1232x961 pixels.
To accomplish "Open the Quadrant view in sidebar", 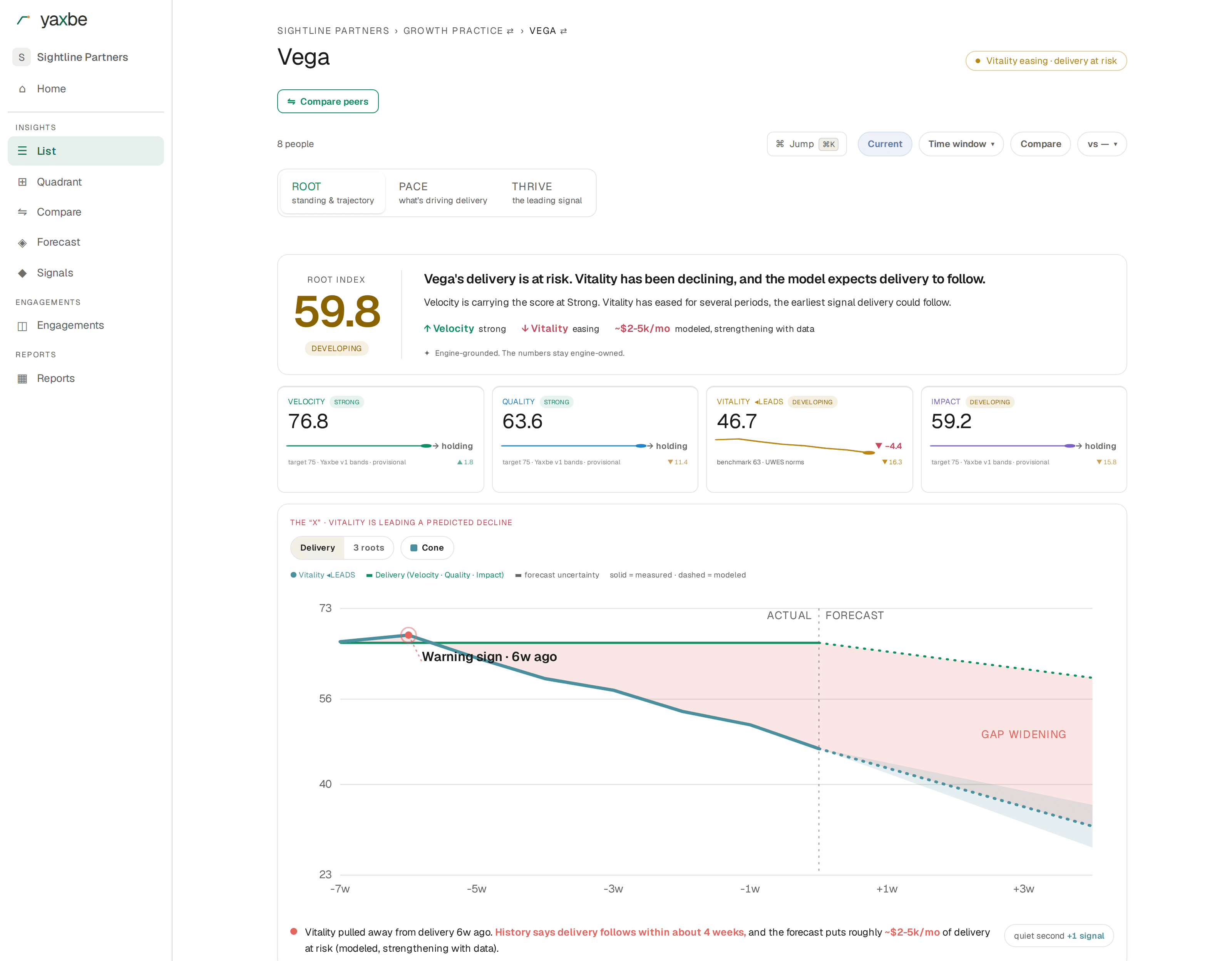I will [x=86, y=182].
